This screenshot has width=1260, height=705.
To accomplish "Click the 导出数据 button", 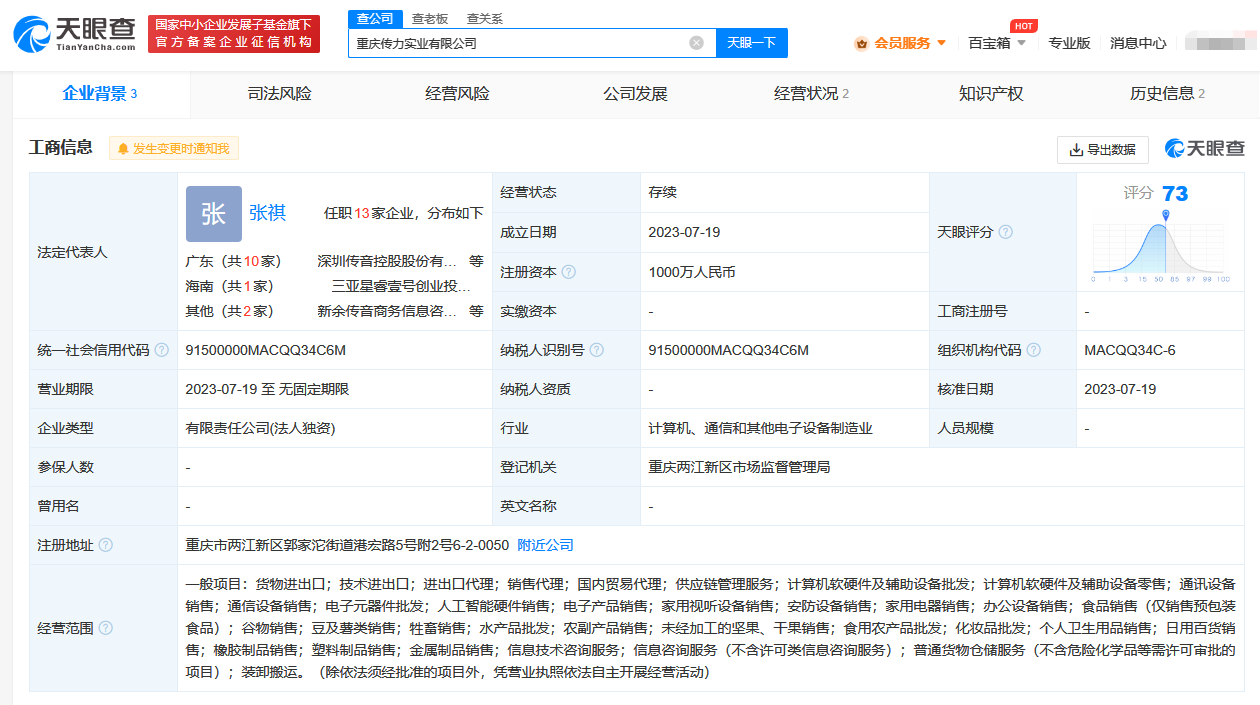I will pos(1103,150).
